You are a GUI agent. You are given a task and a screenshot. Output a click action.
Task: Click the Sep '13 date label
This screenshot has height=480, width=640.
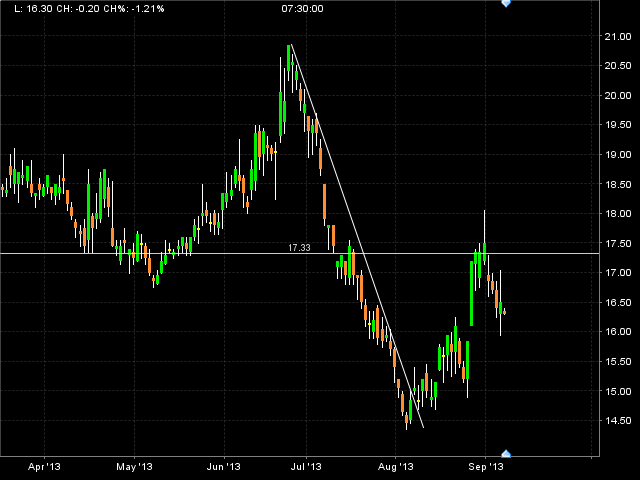pos(486,467)
